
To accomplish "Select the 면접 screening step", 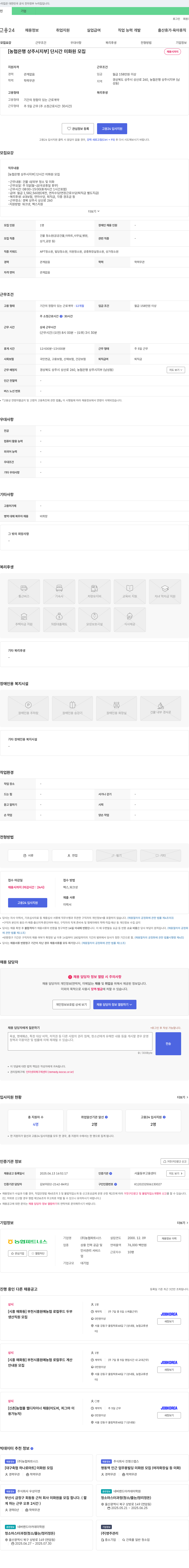I will point(73,855).
